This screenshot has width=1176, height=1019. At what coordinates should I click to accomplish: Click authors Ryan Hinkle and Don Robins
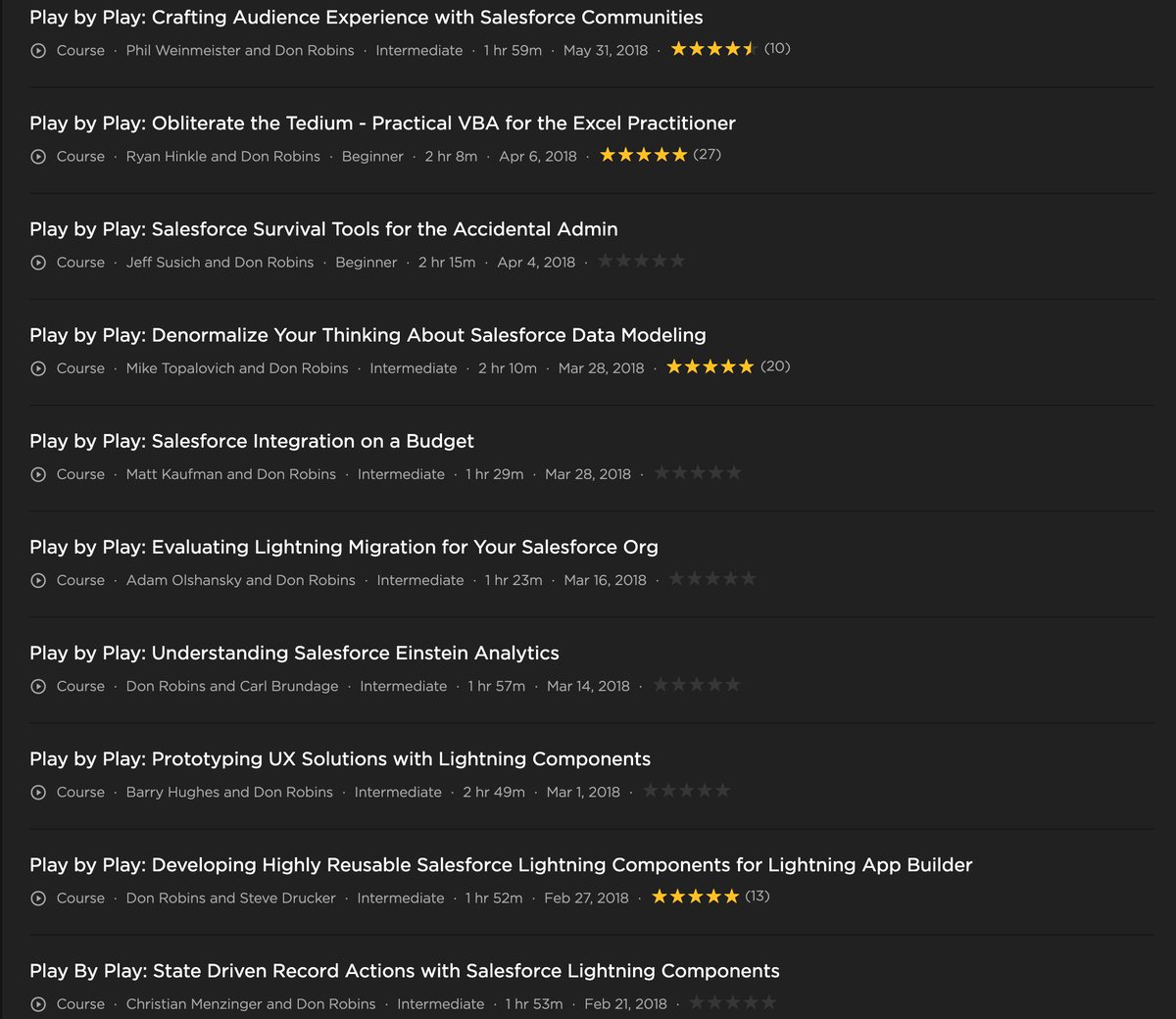[223, 157]
